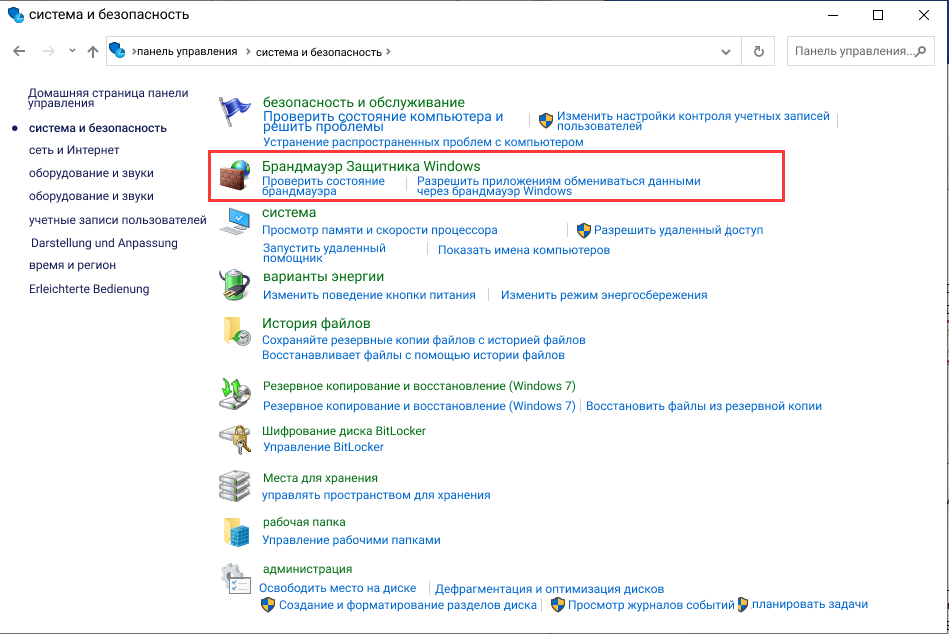The height and width of the screenshot is (634, 949).
Task: Click the shield icon next to user account control settings
Action: pyautogui.click(x=546, y=120)
